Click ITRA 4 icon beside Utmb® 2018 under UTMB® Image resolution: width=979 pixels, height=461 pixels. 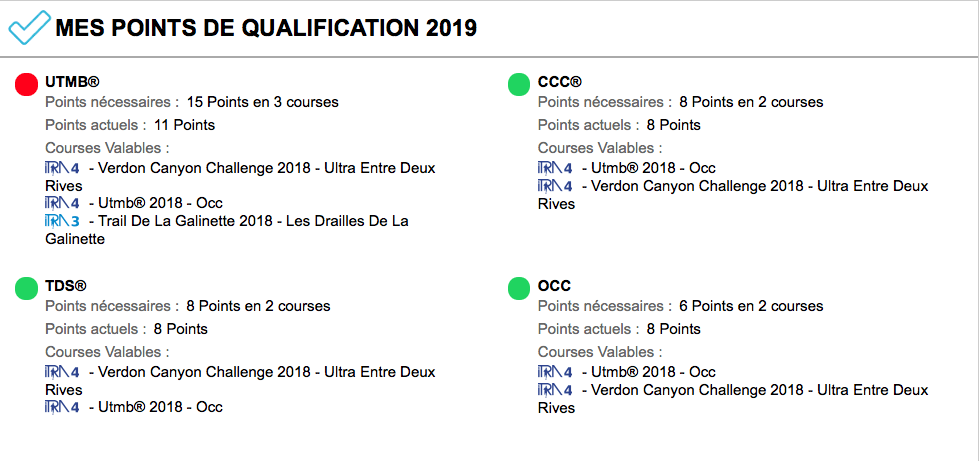pos(62,203)
